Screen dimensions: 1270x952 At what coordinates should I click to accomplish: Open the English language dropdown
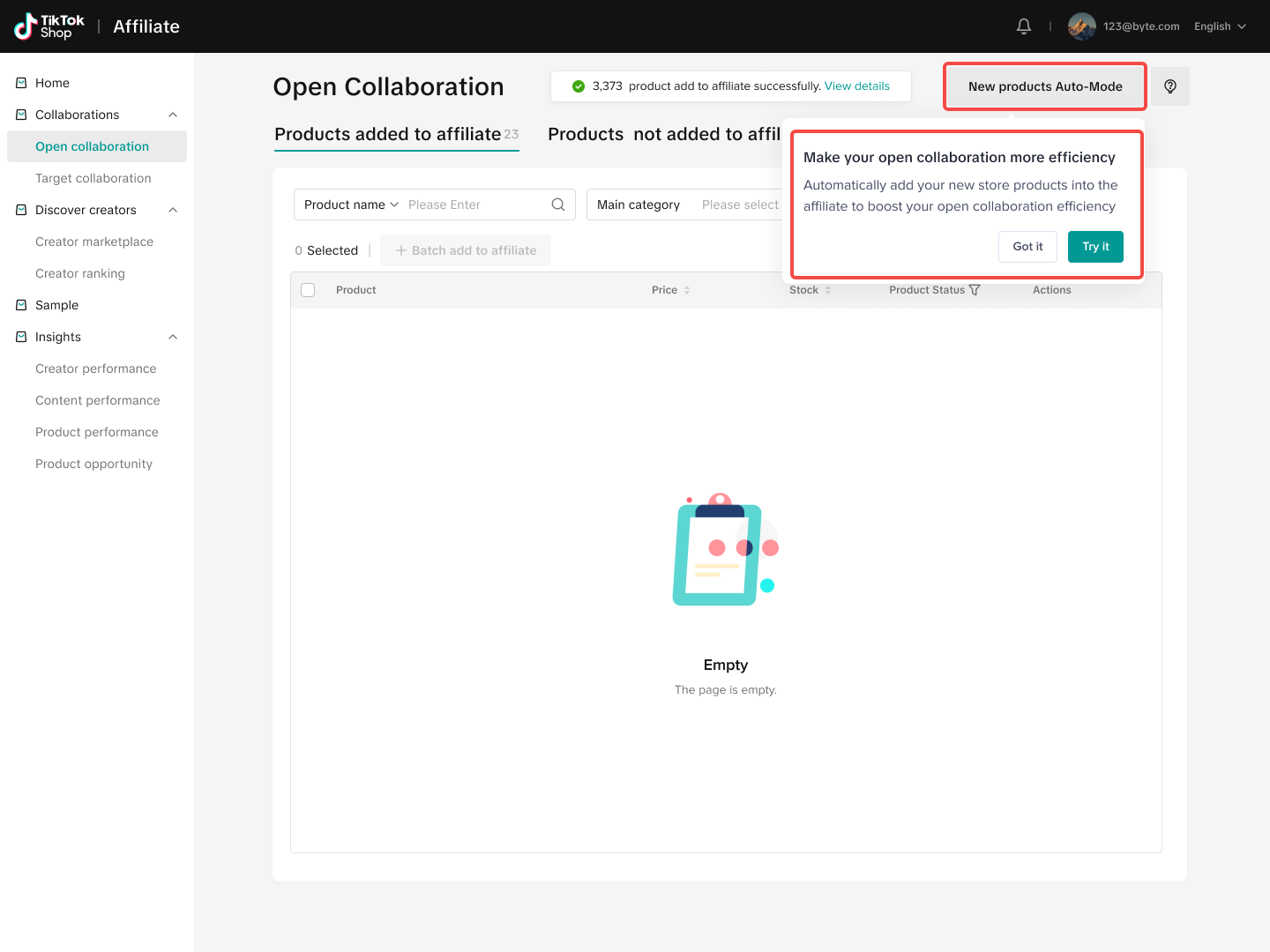pyautogui.click(x=1220, y=26)
